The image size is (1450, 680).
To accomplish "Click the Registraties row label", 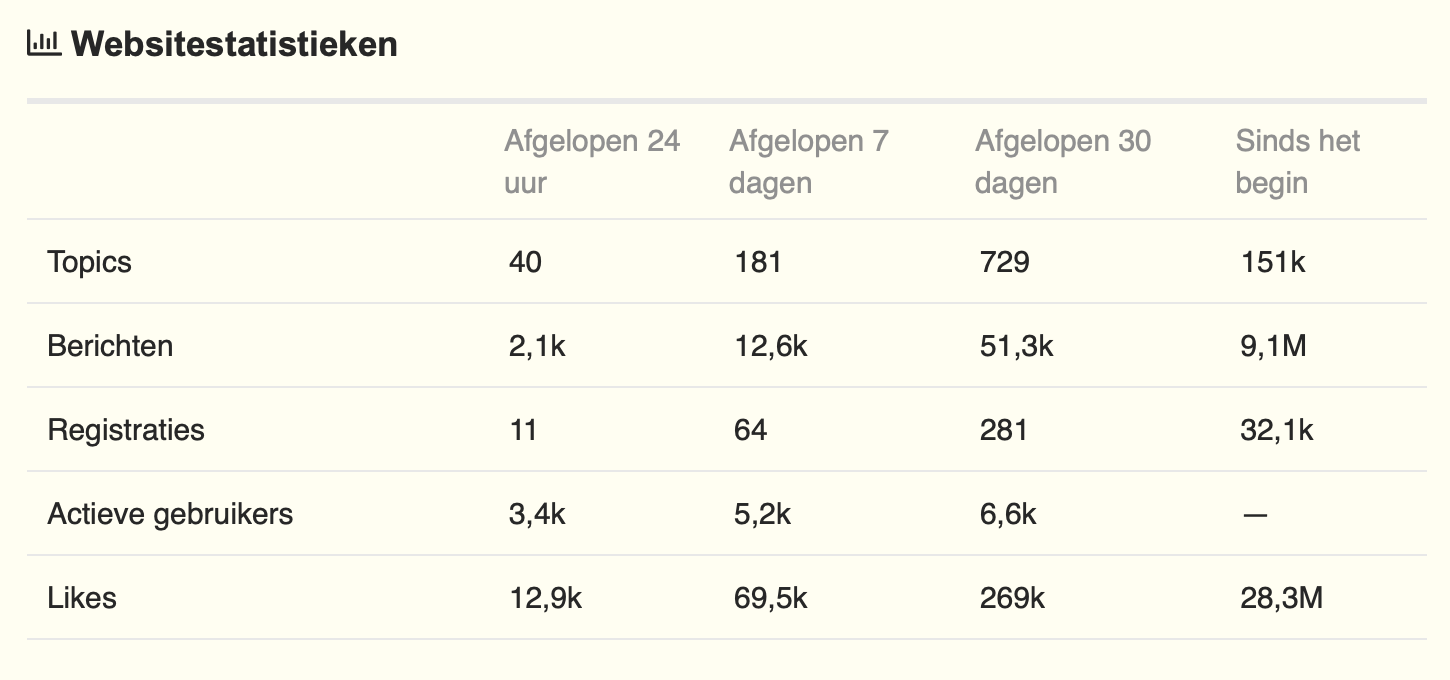I will coord(126,430).
